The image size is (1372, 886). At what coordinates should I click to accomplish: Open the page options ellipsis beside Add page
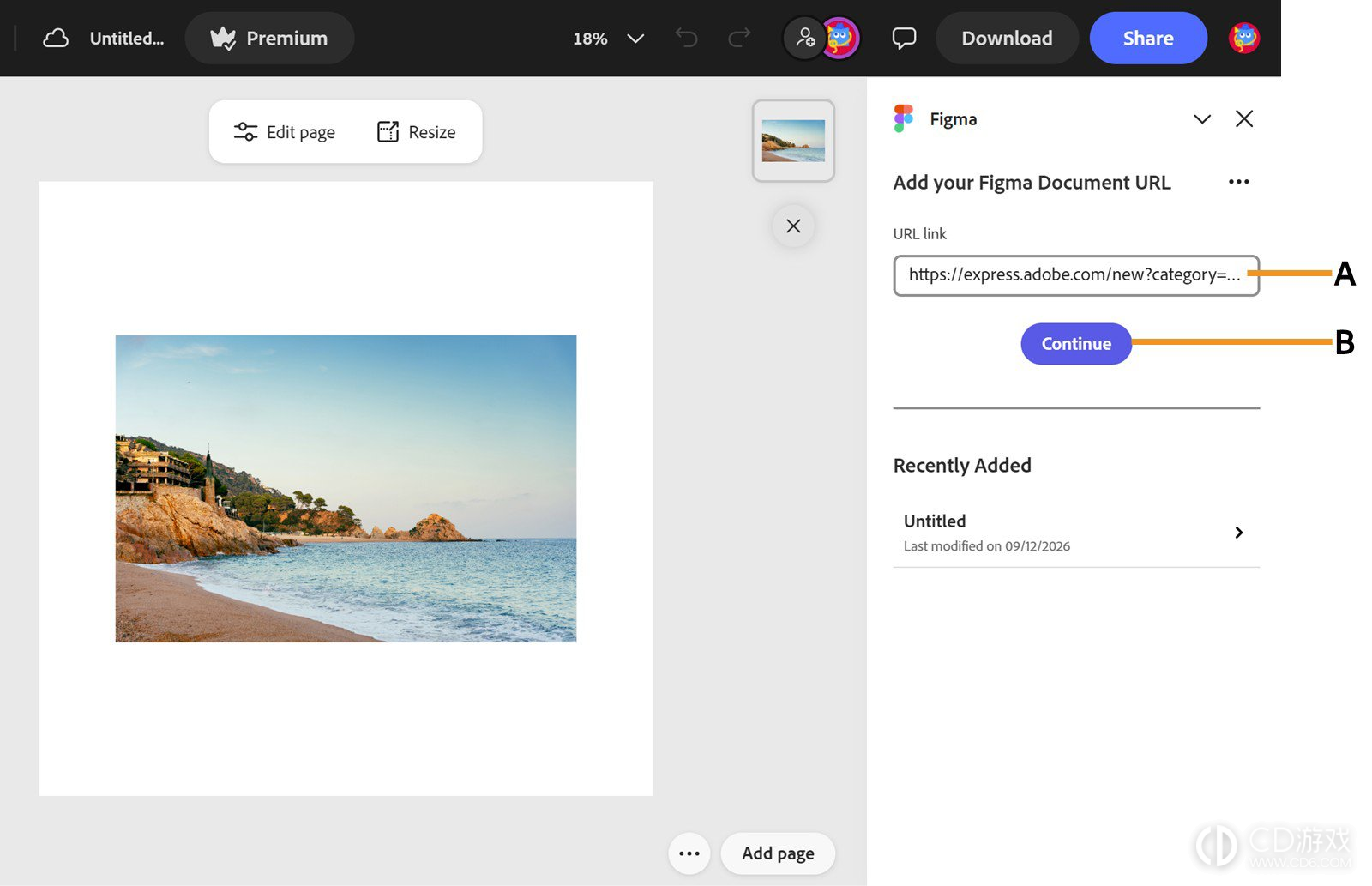(689, 853)
